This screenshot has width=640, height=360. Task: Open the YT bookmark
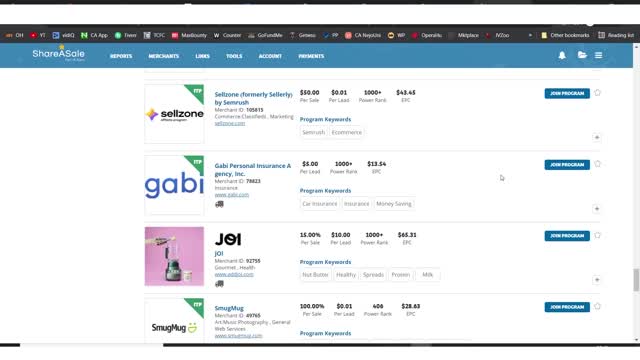[38, 36]
